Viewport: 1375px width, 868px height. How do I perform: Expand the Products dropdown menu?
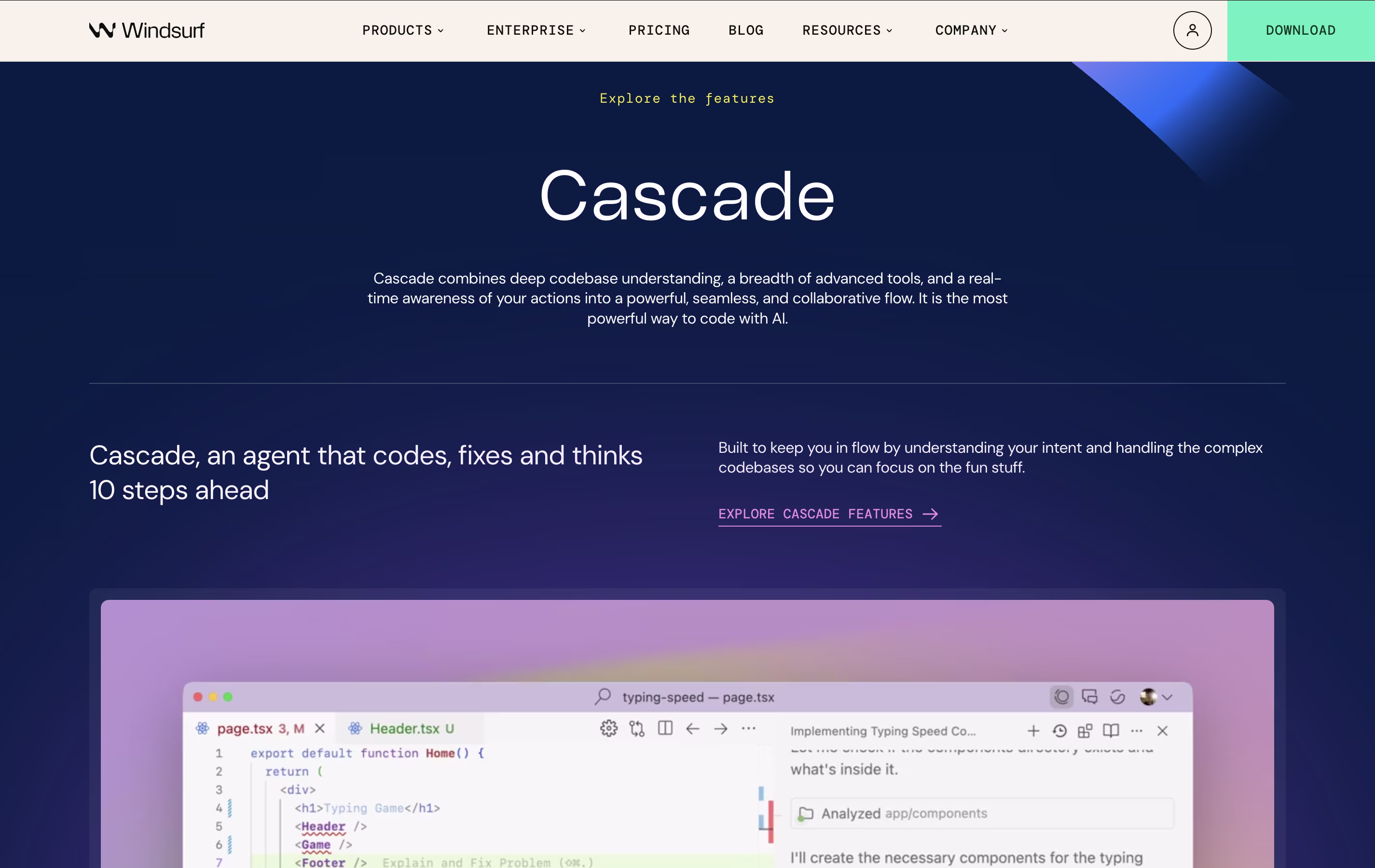coord(403,30)
